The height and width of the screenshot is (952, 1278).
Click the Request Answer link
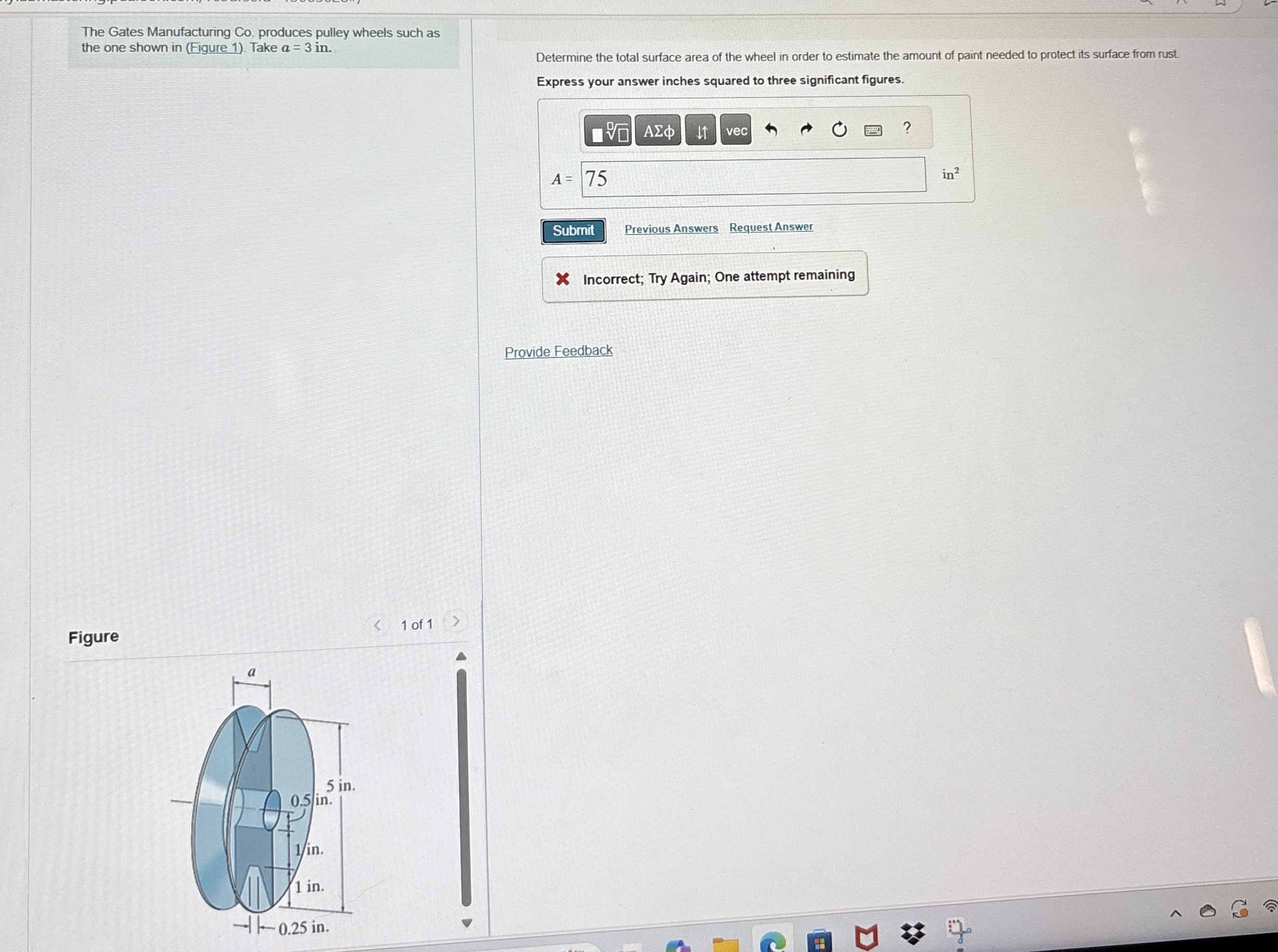click(x=771, y=227)
